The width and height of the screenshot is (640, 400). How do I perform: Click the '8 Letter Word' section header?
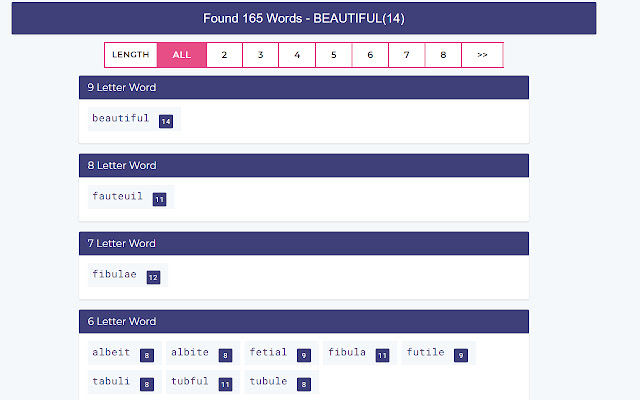[x=304, y=165]
